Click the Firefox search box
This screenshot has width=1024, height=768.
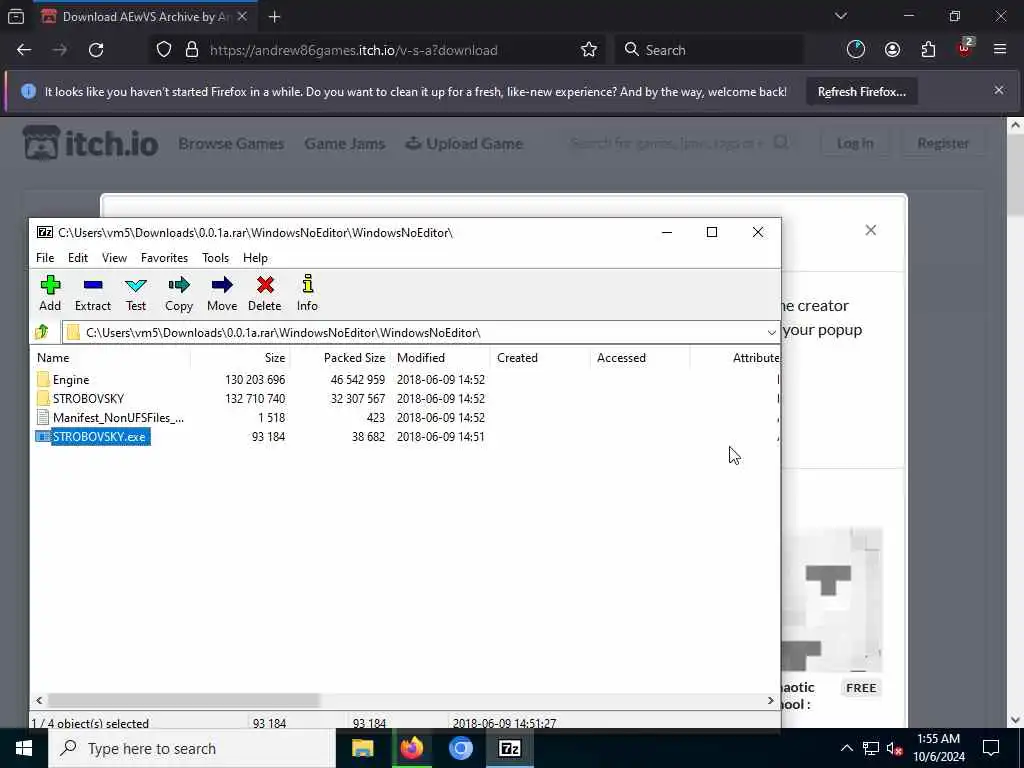point(709,50)
